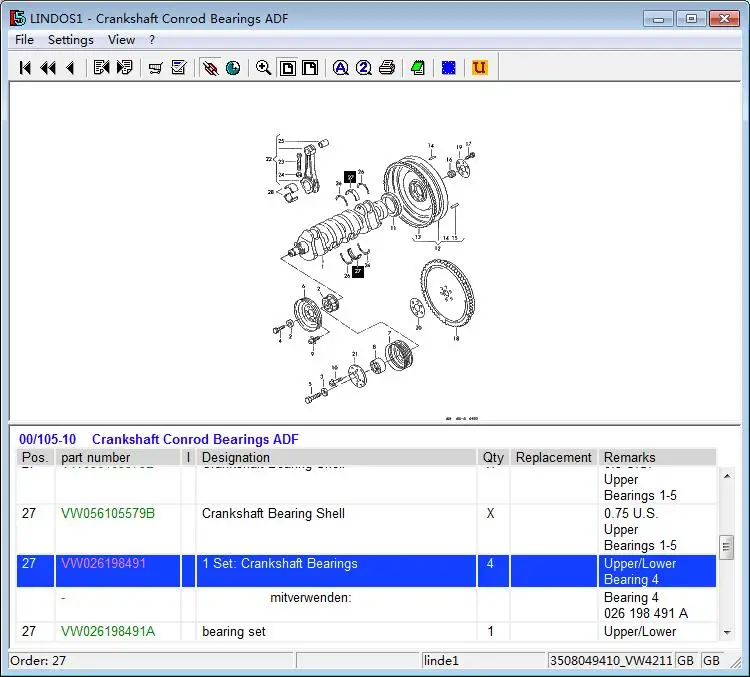Click the checklist order form icon
Image resolution: width=750 pixels, height=677 pixels.
pos(179,68)
